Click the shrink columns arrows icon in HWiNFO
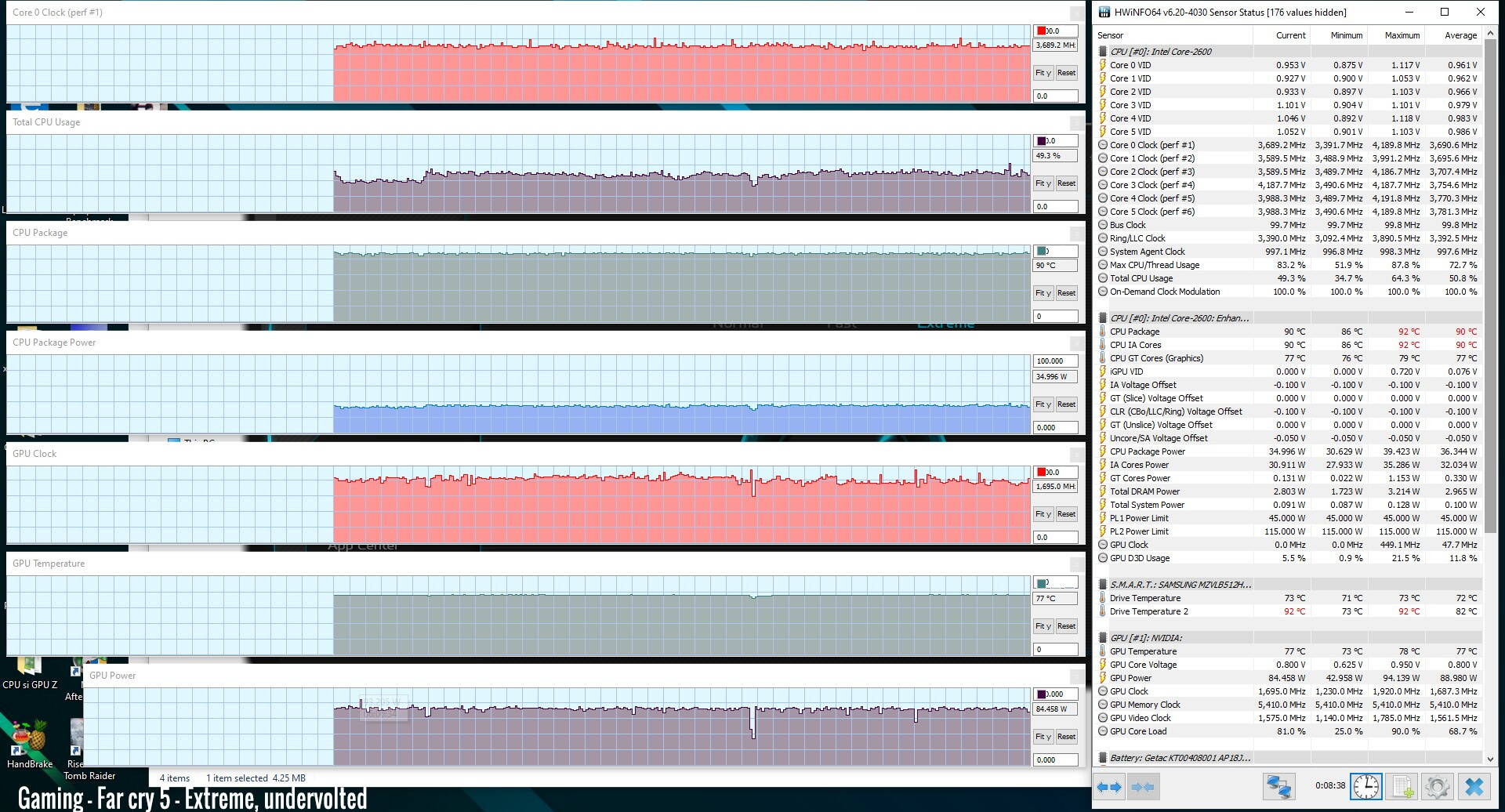Screen dimensions: 1505x812 tap(1143, 786)
